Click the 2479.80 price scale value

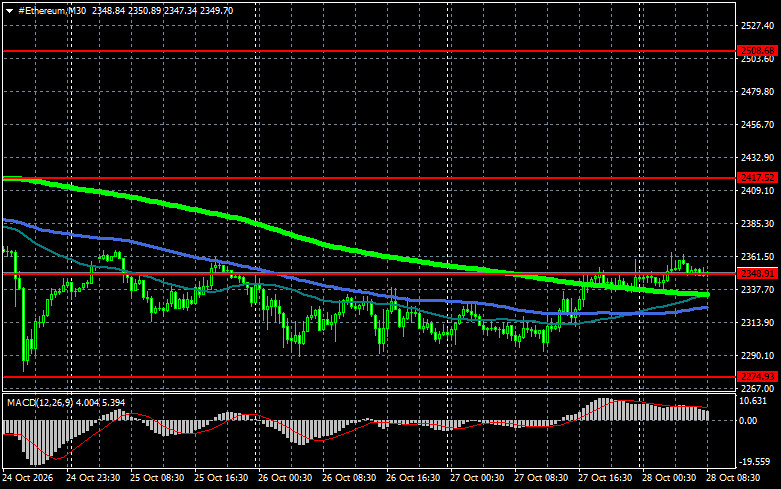pos(758,92)
